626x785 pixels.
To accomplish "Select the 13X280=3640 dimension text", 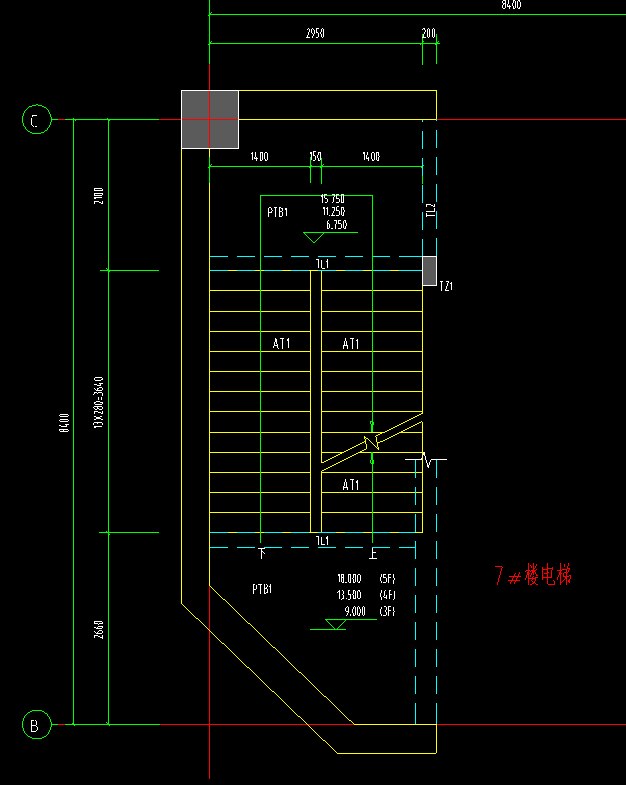I will (x=99, y=402).
